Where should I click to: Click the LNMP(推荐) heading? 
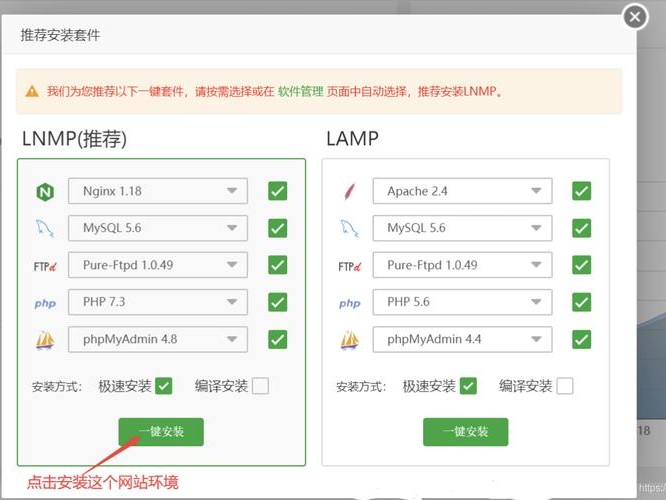point(74,139)
